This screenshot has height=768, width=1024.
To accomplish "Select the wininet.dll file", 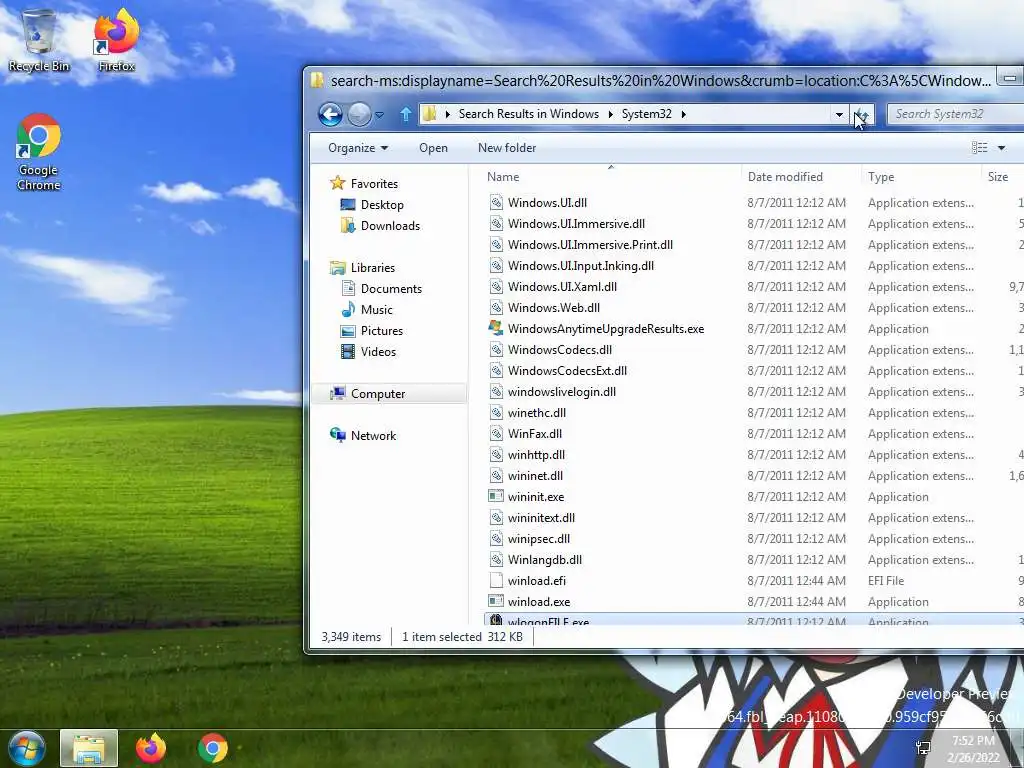I will tap(535, 475).
